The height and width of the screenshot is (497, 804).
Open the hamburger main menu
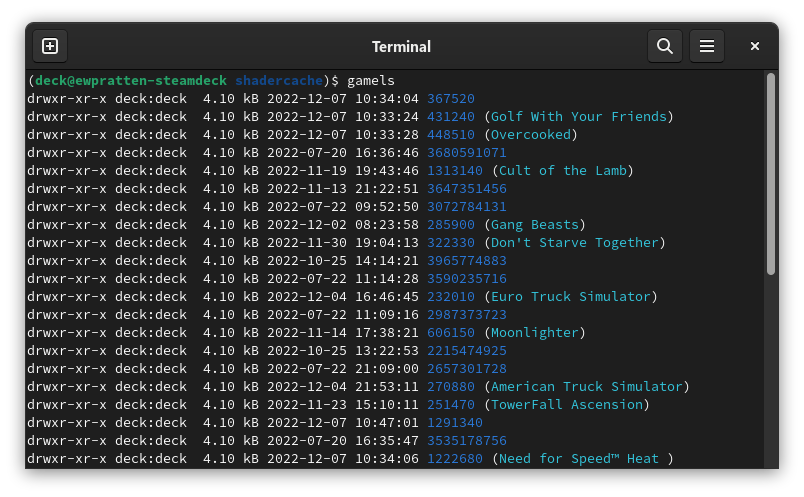click(706, 46)
